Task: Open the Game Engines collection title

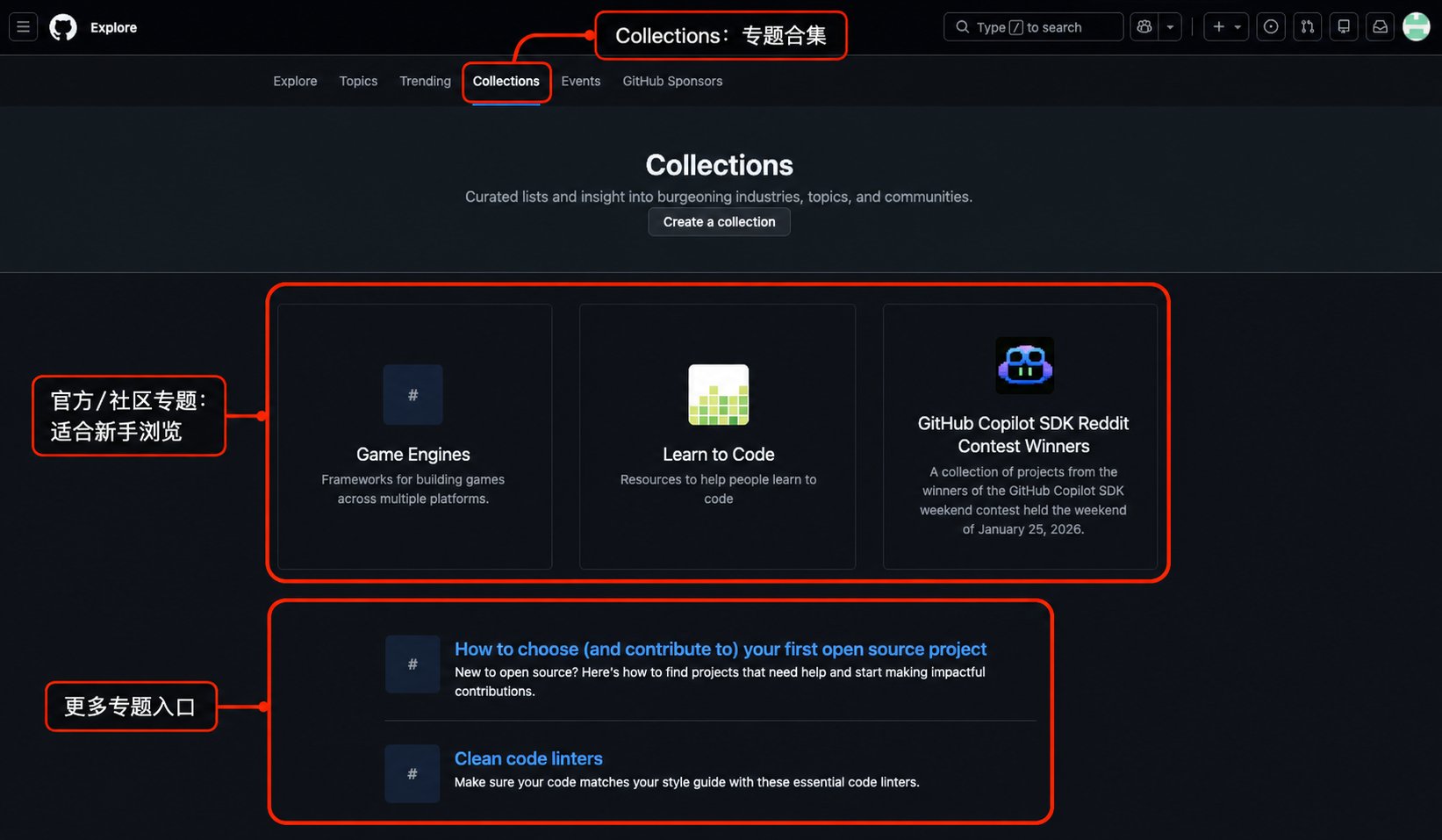Action: [x=413, y=455]
